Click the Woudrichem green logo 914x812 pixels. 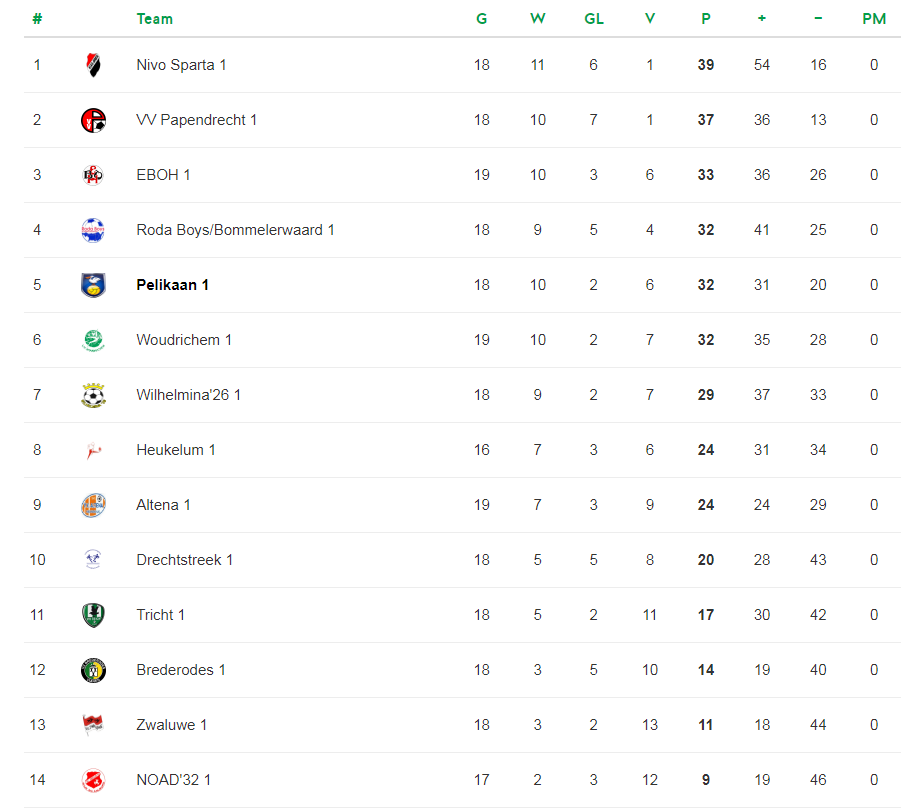click(93, 340)
